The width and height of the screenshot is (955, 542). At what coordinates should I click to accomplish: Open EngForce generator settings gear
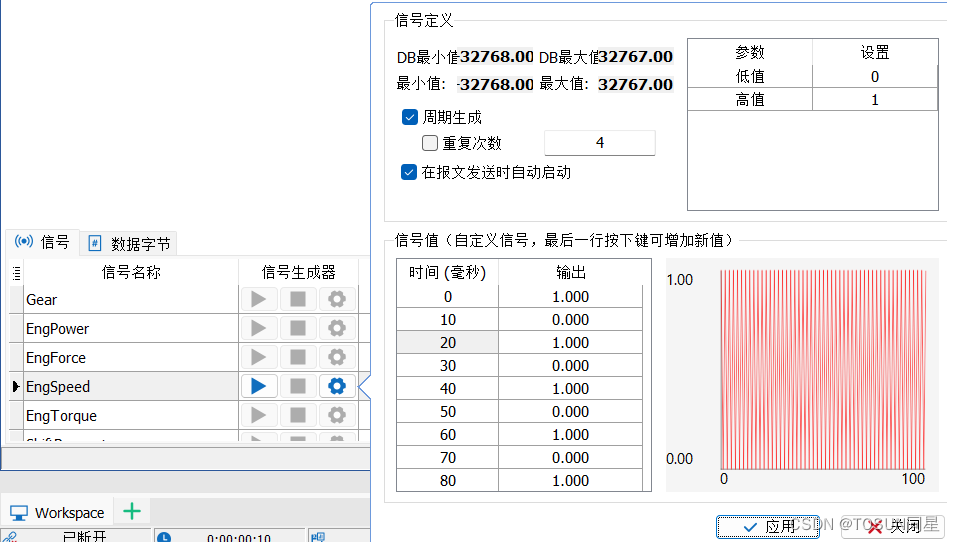point(337,357)
